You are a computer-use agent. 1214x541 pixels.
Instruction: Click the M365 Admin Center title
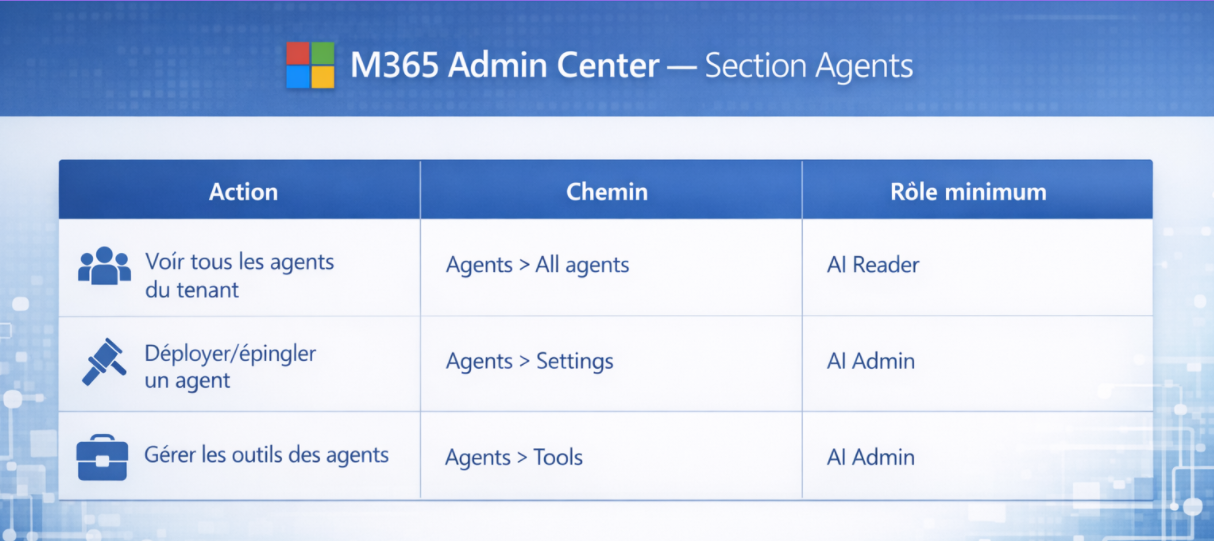click(x=504, y=66)
